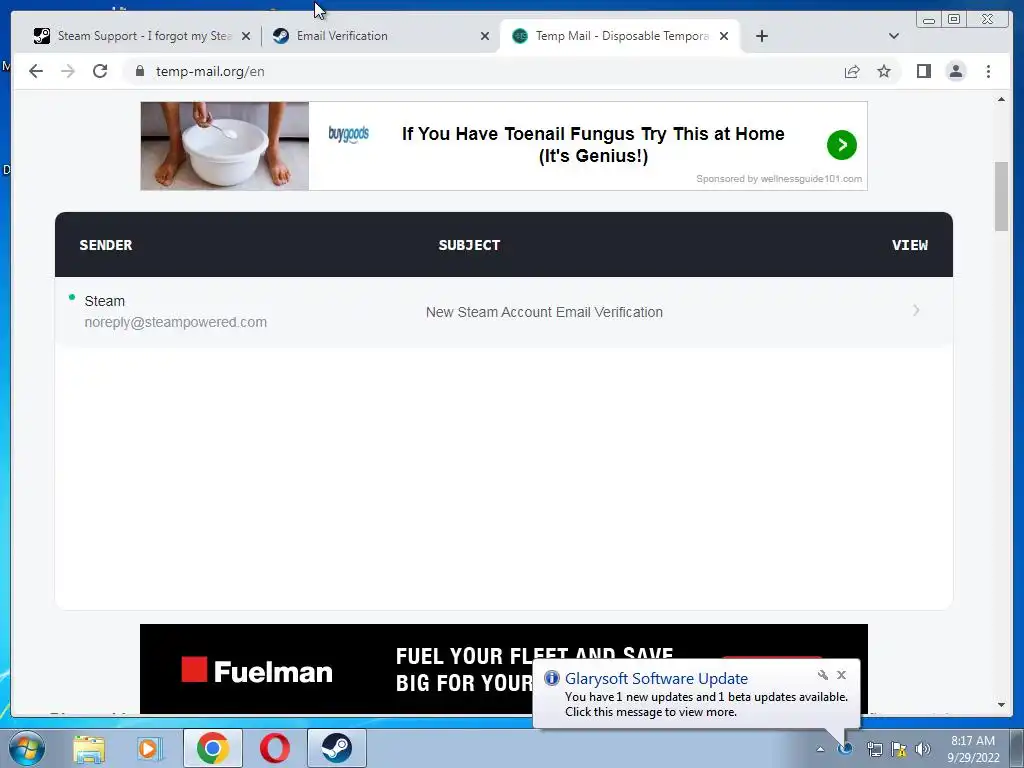The height and width of the screenshot is (768, 1024).
Task: Open Steam from the taskbar
Action: (337, 748)
